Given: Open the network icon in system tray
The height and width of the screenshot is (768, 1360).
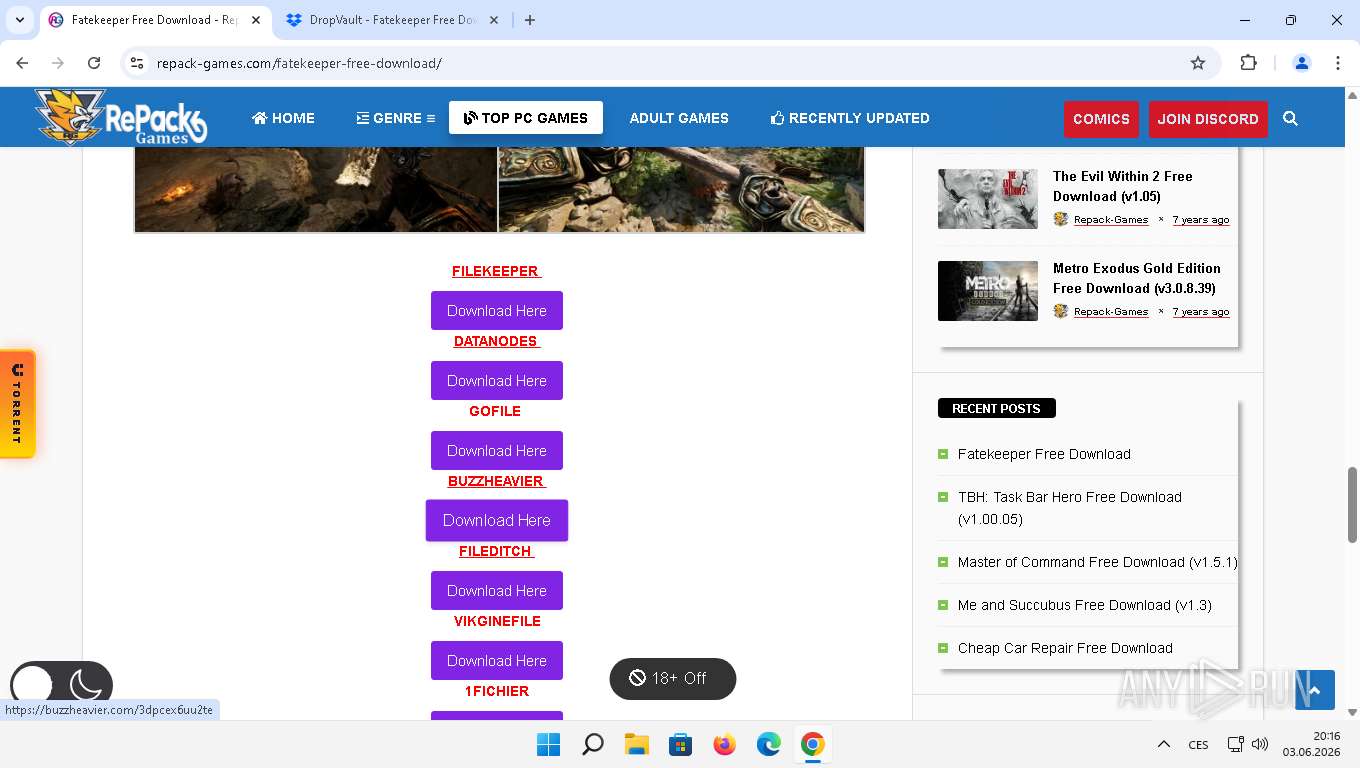Looking at the screenshot, I should pyautogui.click(x=1236, y=744).
